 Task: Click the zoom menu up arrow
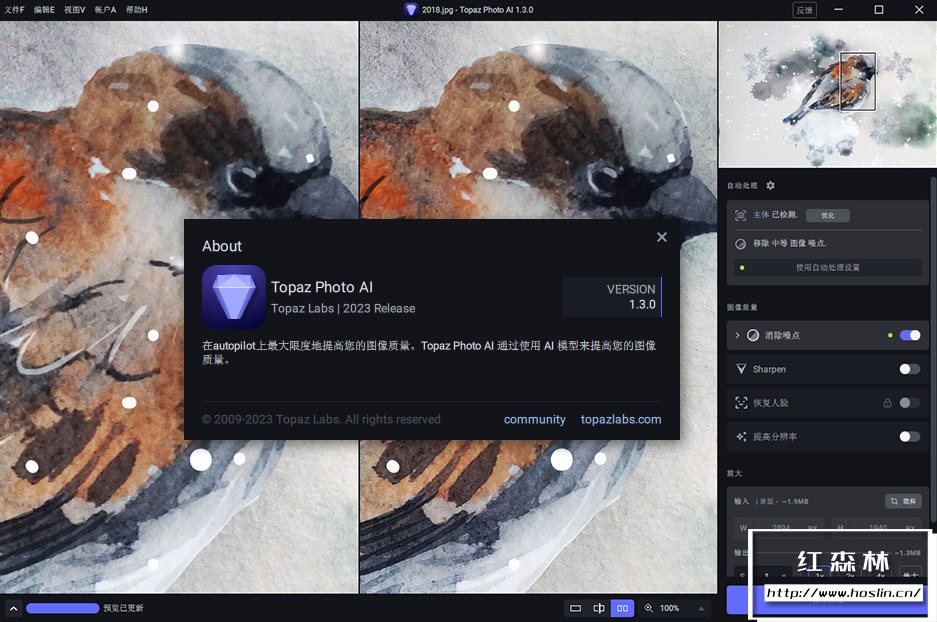(701, 609)
